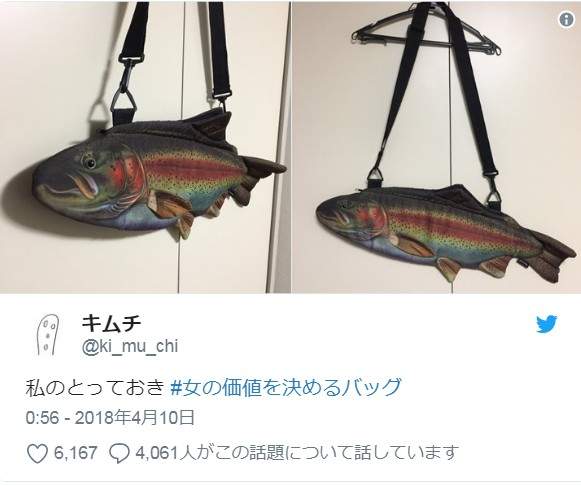Click the 2018年4月10日 date text
Viewport: 581px width, 486px height.
(x=135, y=418)
